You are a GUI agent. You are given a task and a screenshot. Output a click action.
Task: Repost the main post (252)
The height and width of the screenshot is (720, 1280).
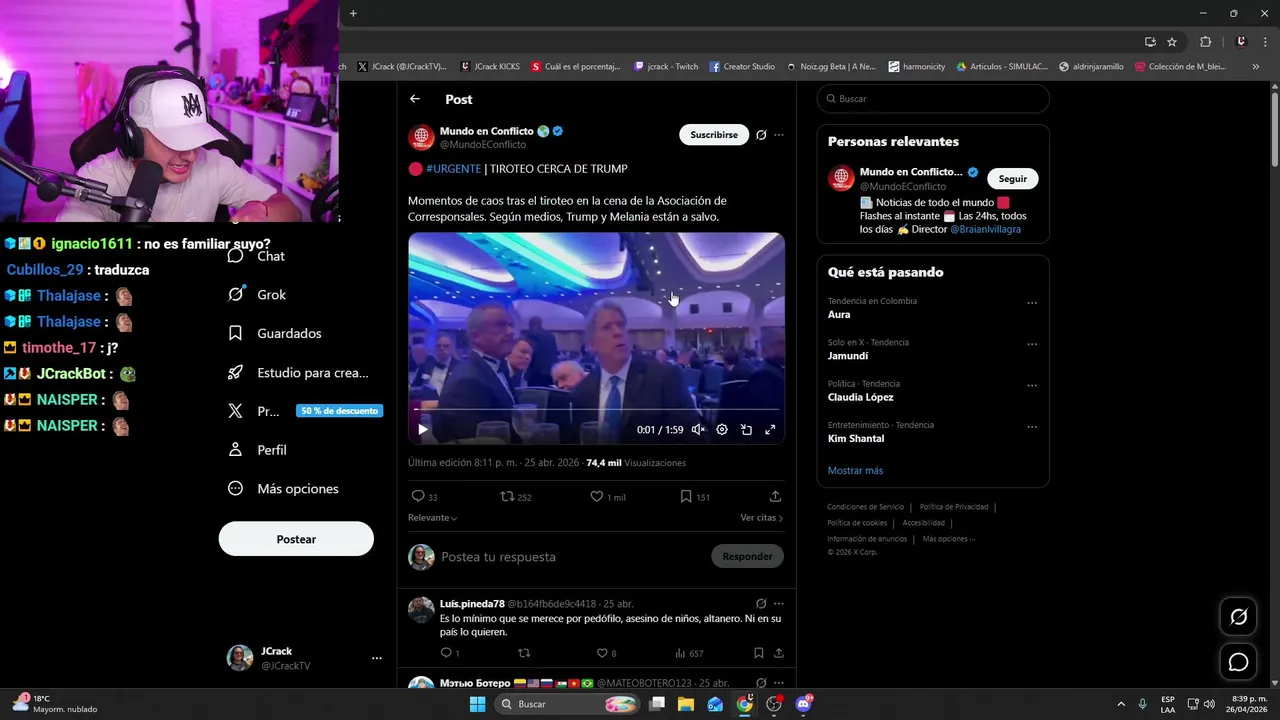point(515,496)
